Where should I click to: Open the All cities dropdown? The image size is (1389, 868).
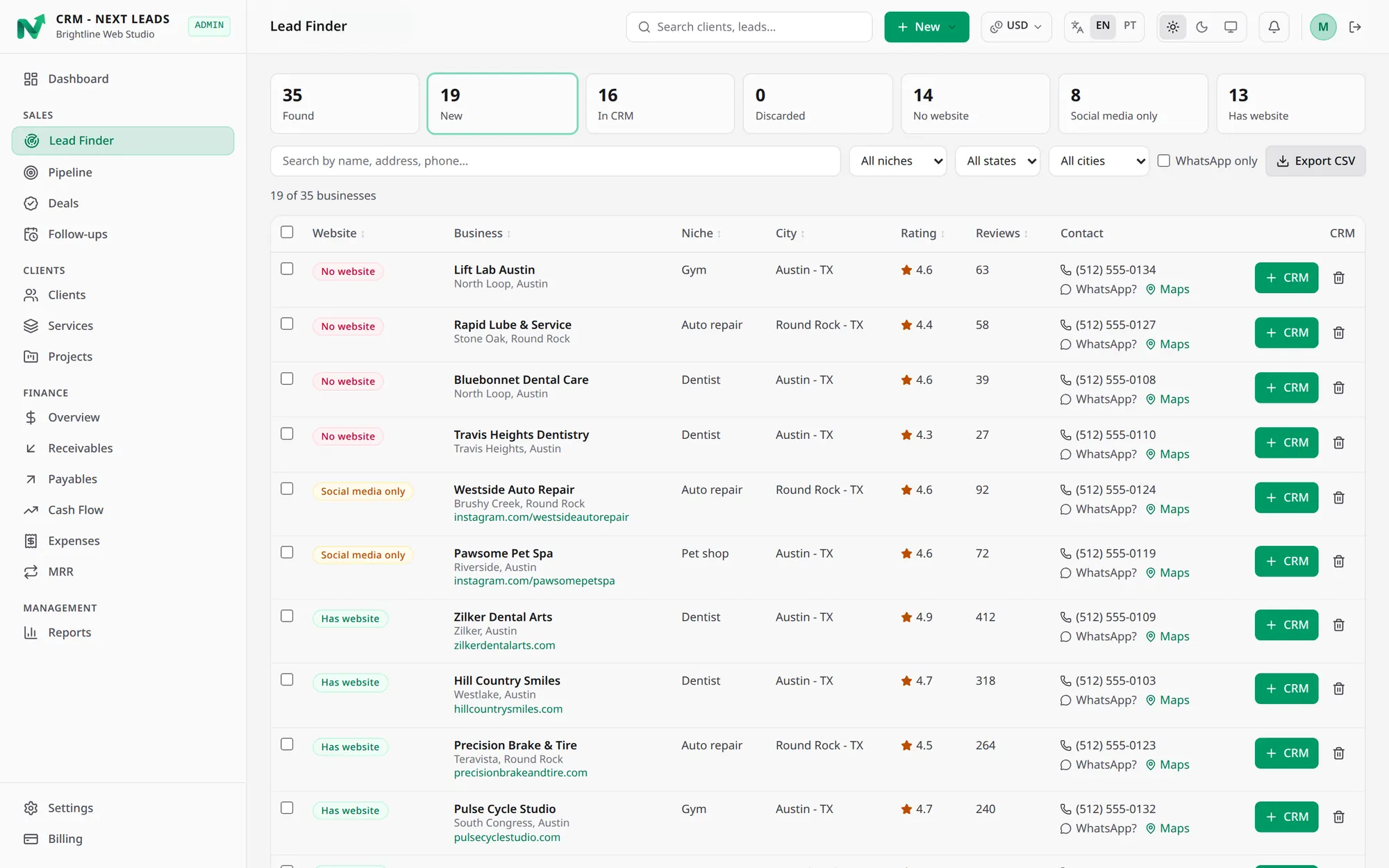tap(1099, 161)
